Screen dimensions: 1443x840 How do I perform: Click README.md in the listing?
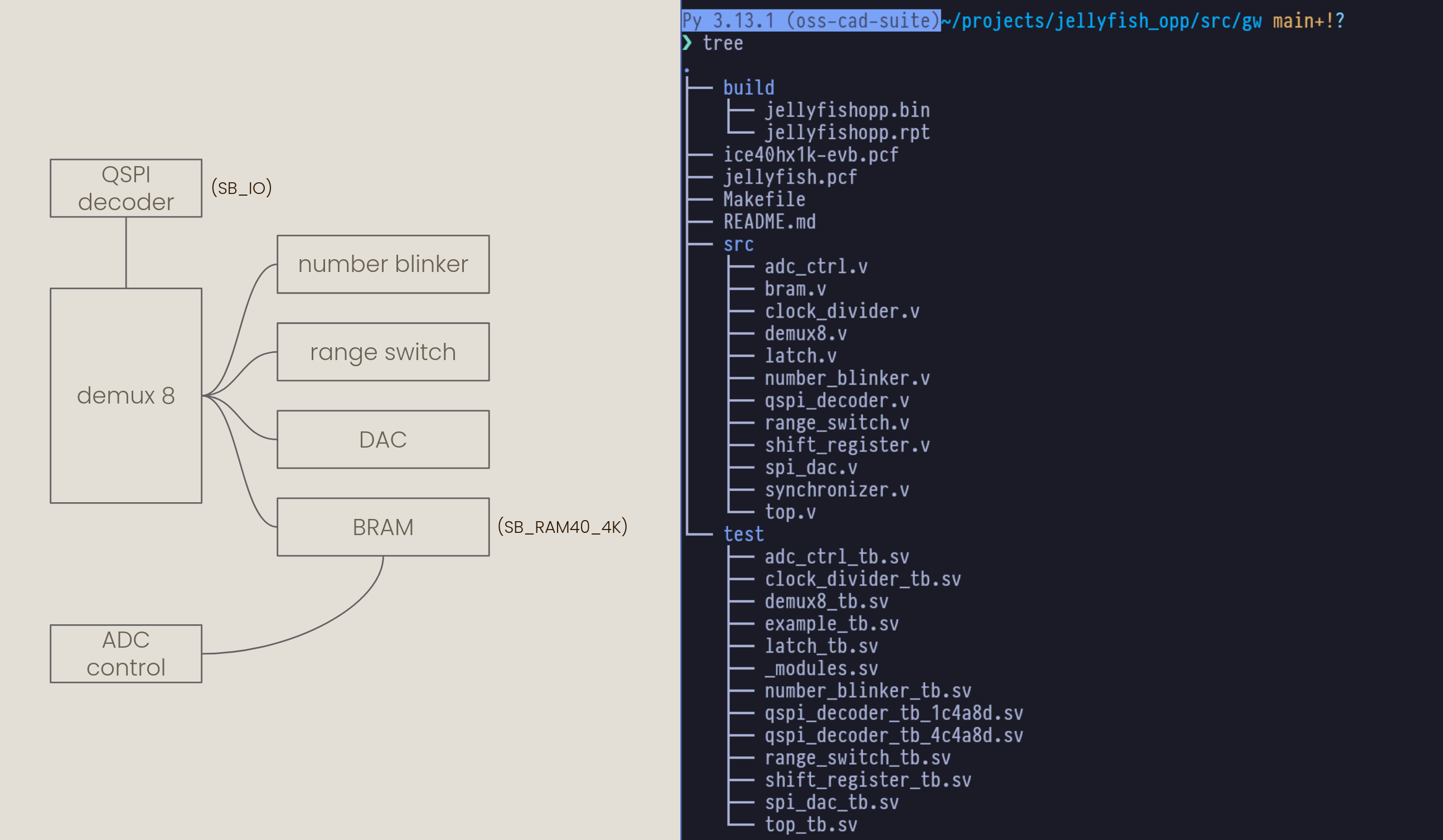pos(769,222)
